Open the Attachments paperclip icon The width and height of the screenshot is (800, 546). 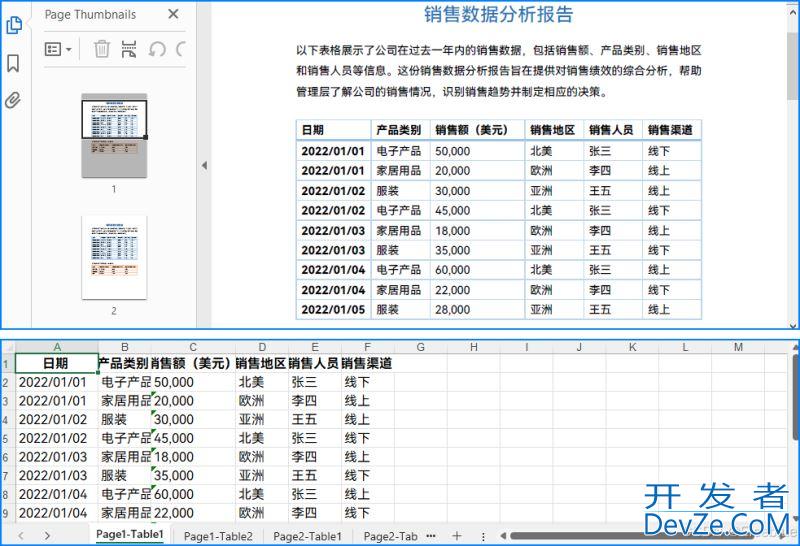pos(13,100)
